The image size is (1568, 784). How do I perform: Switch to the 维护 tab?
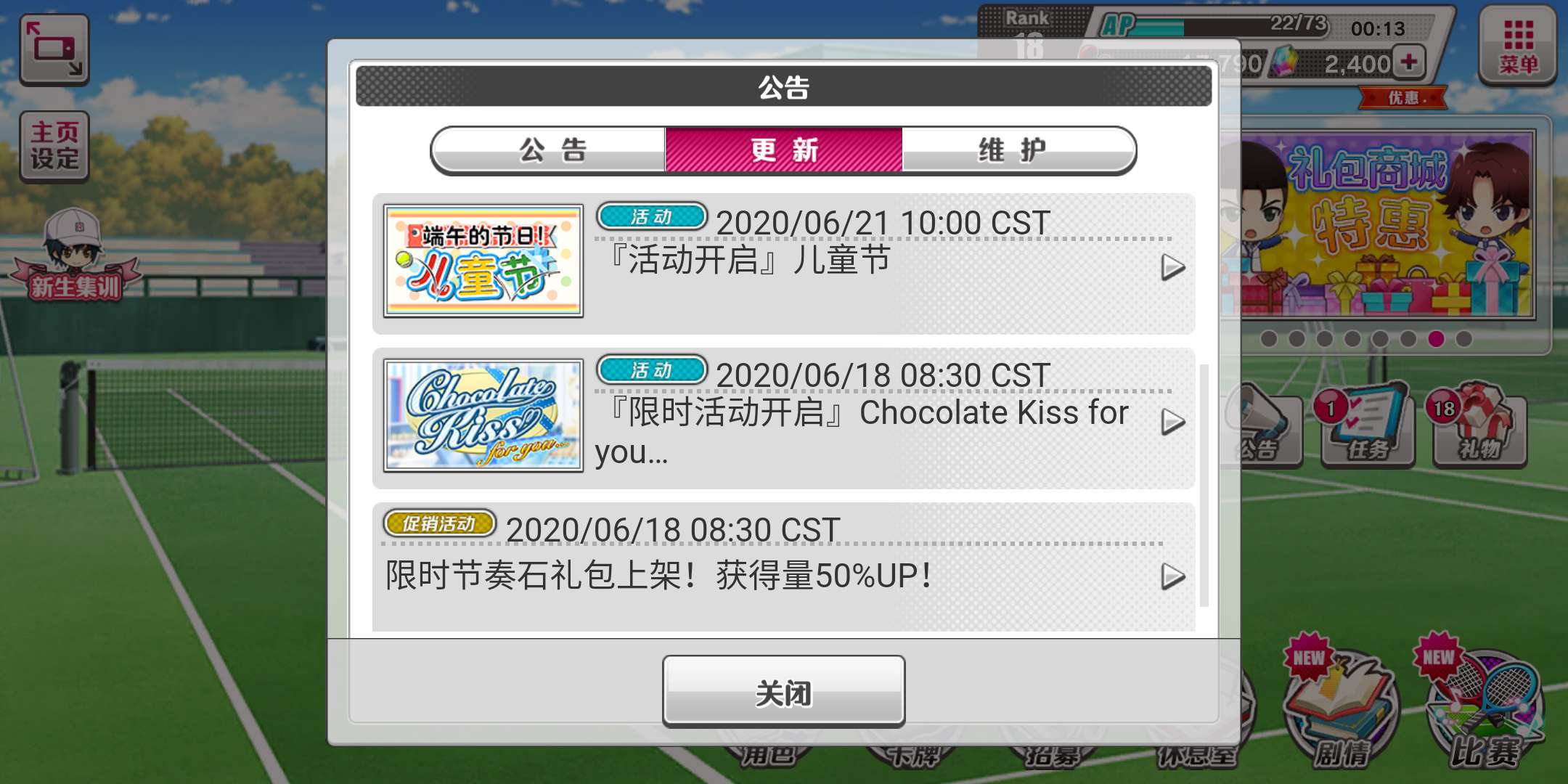(x=1018, y=150)
